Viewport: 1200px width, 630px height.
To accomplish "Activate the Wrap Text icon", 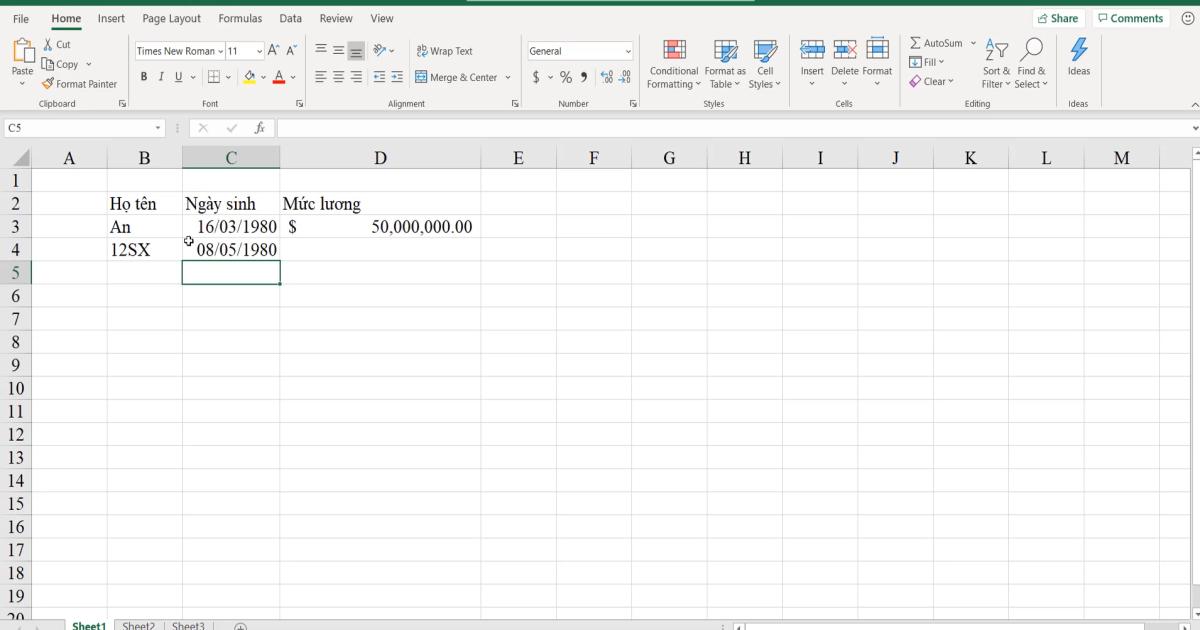I will [x=443, y=50].
